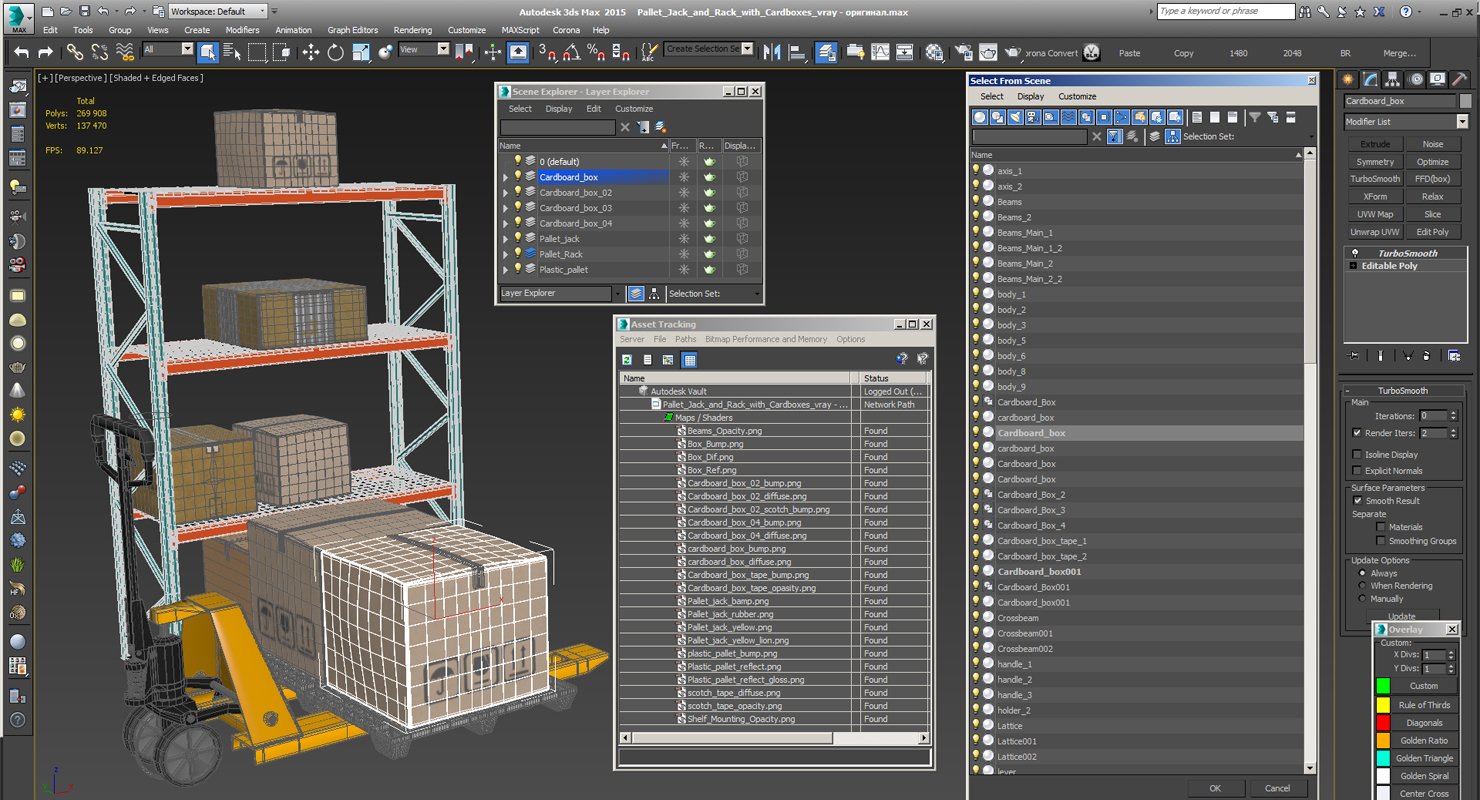This screenshot has height=800, width=1480.
Task: Expand the Plastic_pallet layer
Action: coord(506,270)
